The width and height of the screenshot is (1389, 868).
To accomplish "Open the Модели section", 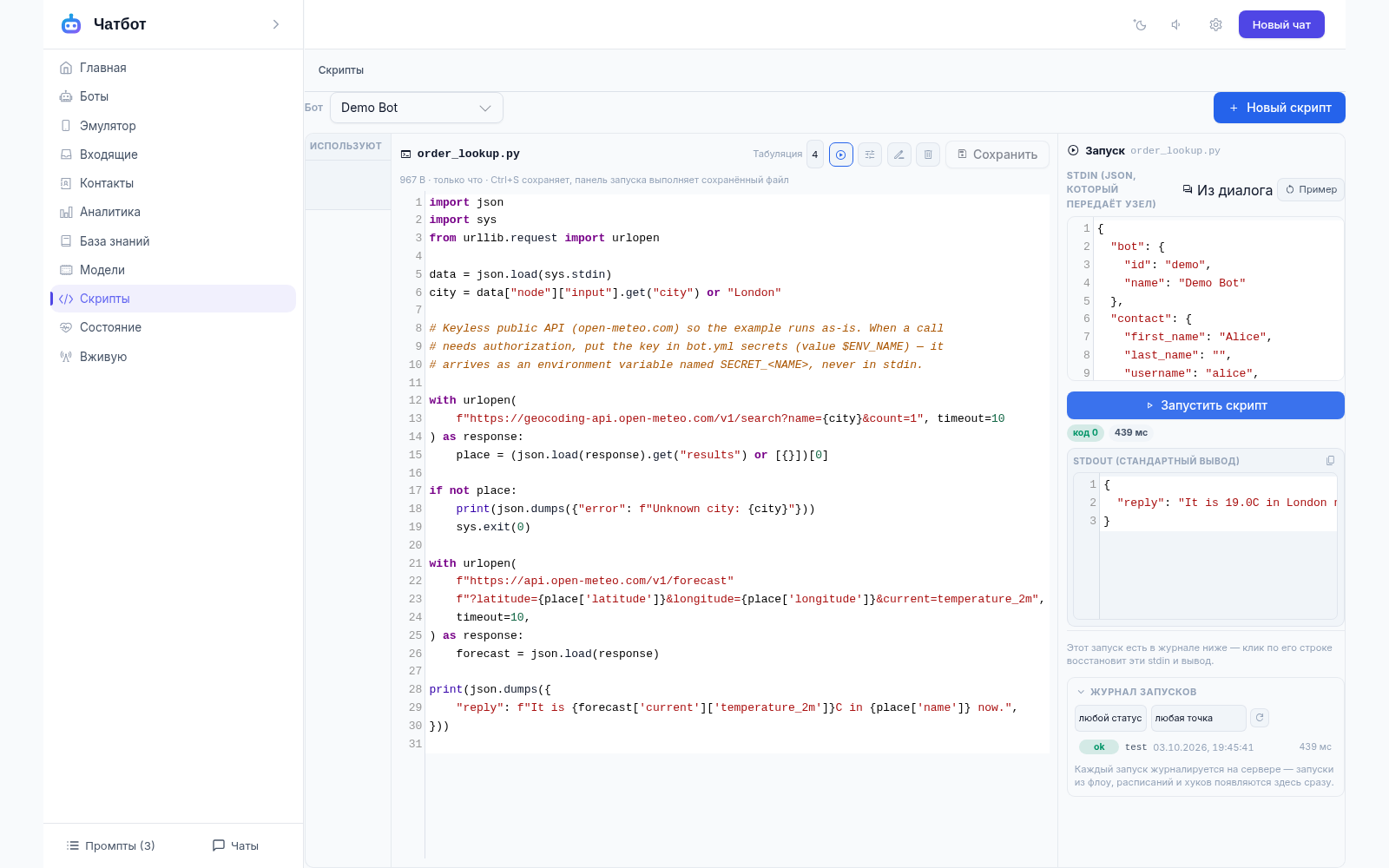I will coord(173,270).
